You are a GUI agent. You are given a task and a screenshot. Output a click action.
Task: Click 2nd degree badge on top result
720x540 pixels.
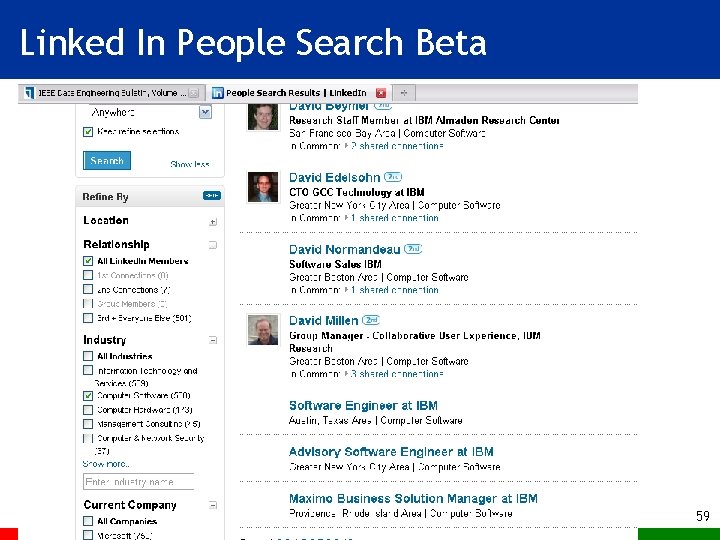pyautogui.click(x=382, y=106)
